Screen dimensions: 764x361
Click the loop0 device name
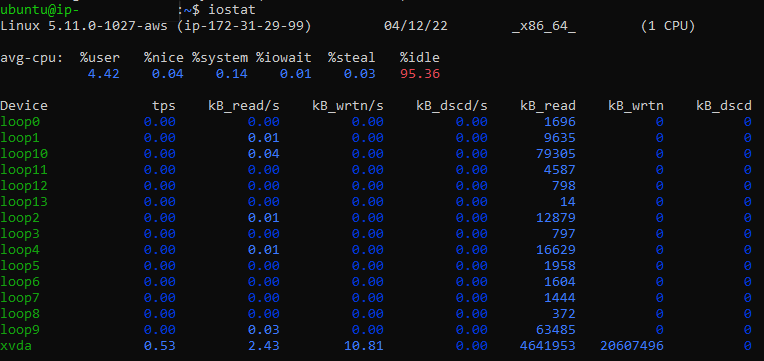pos(20,122)
